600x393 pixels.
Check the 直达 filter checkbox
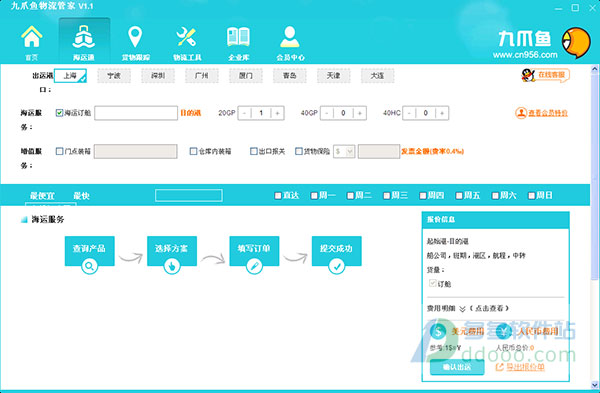(278, 196)
